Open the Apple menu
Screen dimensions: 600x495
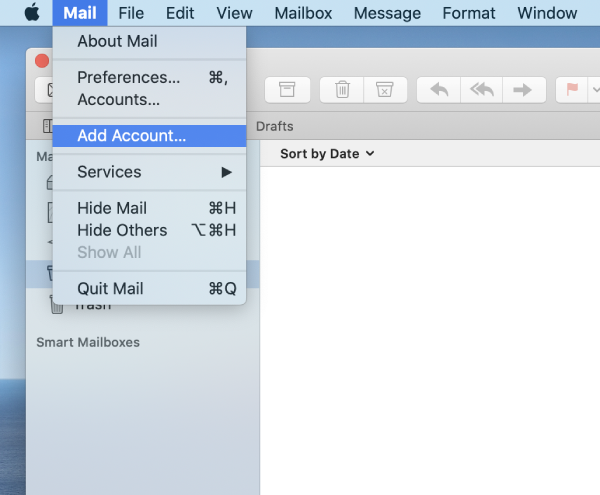pos(31,13)
